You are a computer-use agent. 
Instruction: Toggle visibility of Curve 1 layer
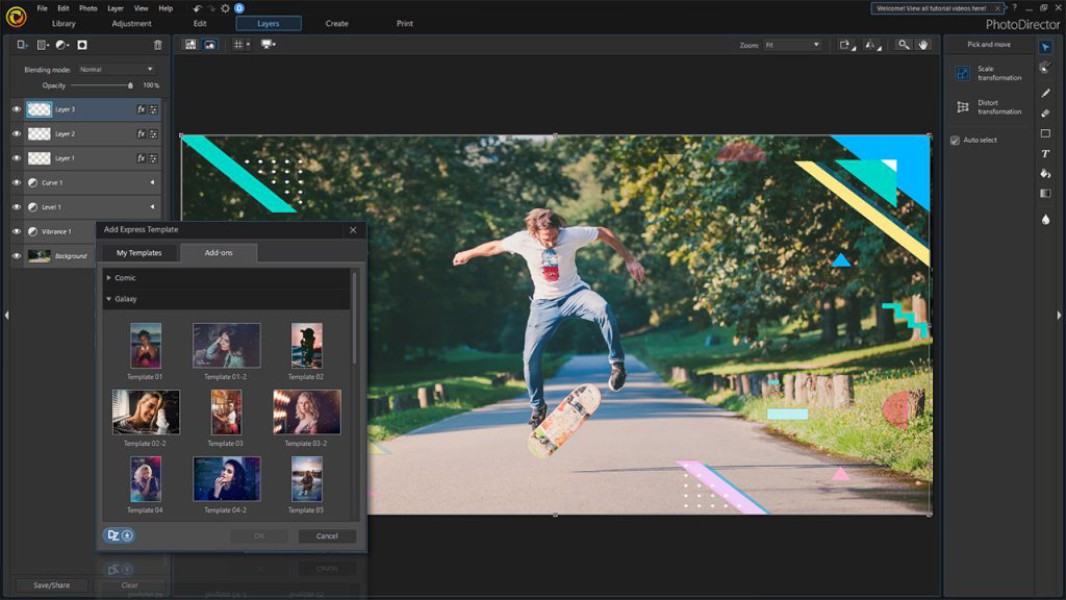click(16, 183)
